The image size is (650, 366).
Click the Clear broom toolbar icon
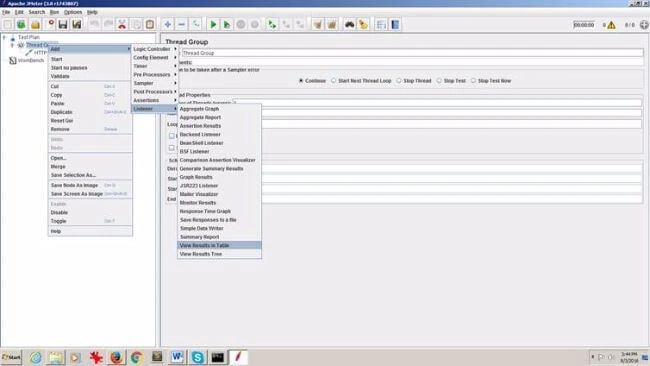[x=318, y=24]
